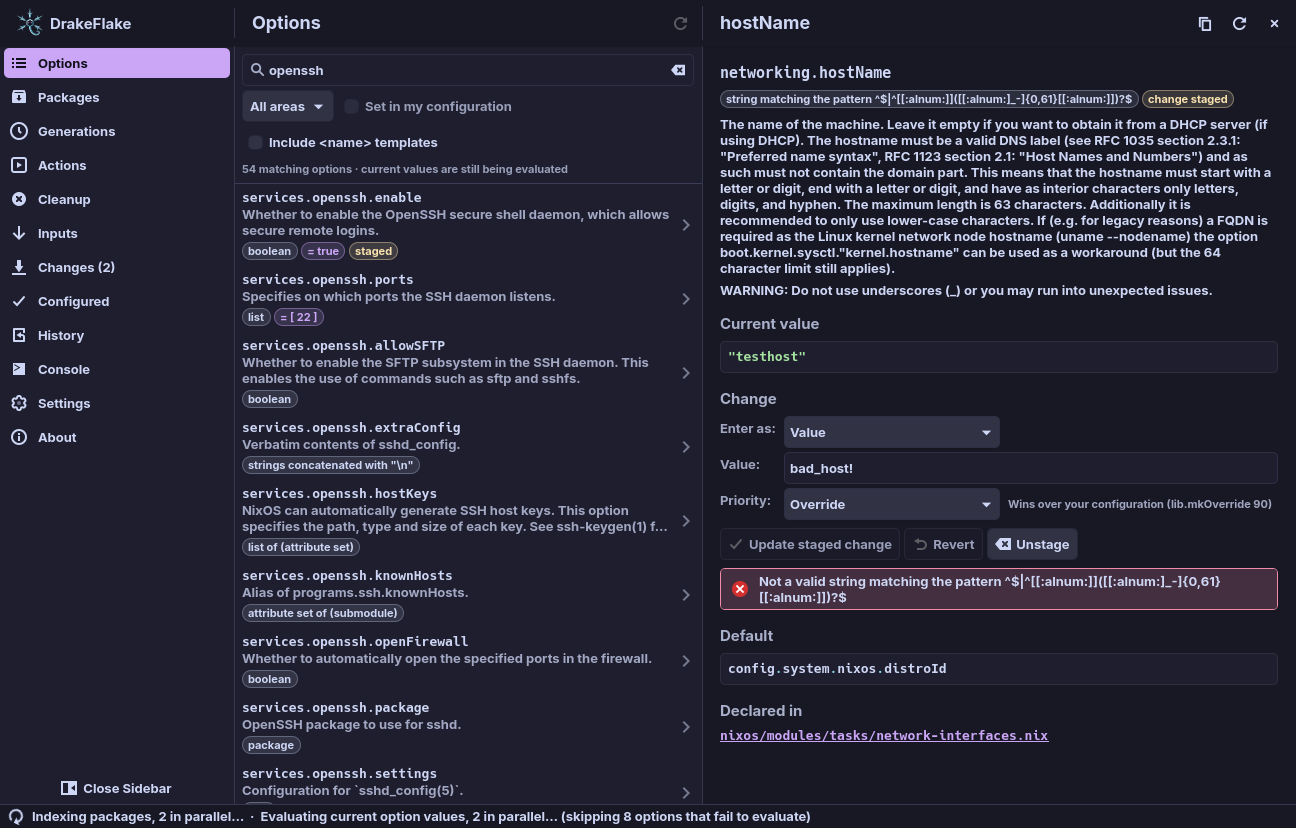Clear the openssh search with the backspace icon

coord(678,70)
